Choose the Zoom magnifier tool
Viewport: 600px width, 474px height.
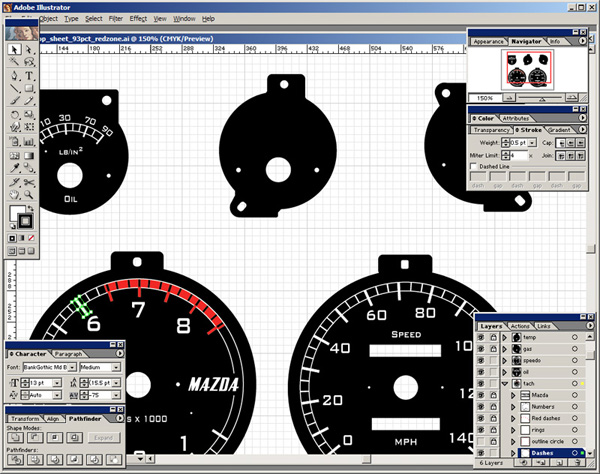click(x=30, y=192)
